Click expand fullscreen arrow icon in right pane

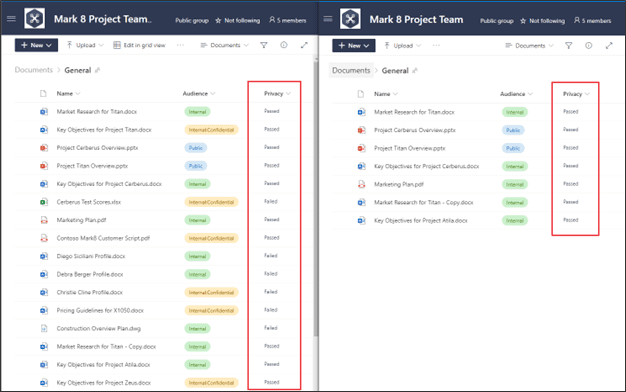coord(609,46)
